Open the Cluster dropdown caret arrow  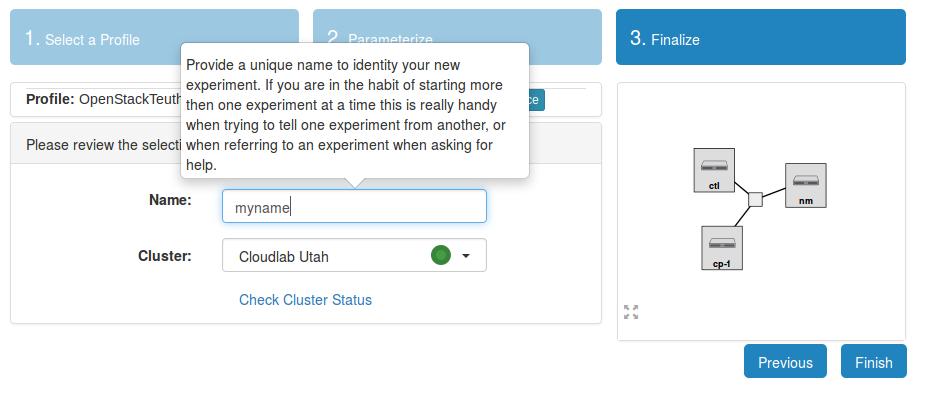pyautogui.click(x=466, y=256)
